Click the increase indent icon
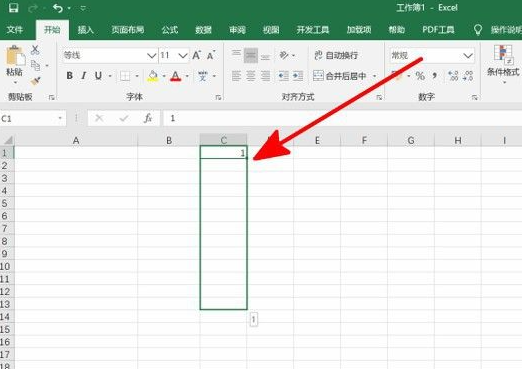The image size is (522, 369). click(x=298, y=76)
